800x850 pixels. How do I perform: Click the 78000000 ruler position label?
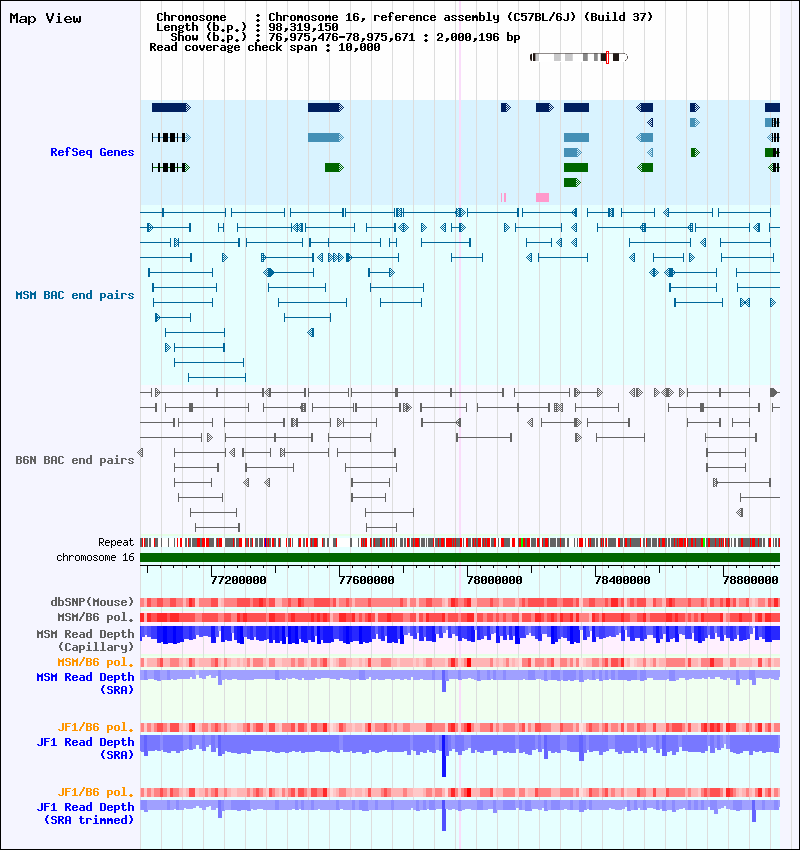tap(494, 580)
